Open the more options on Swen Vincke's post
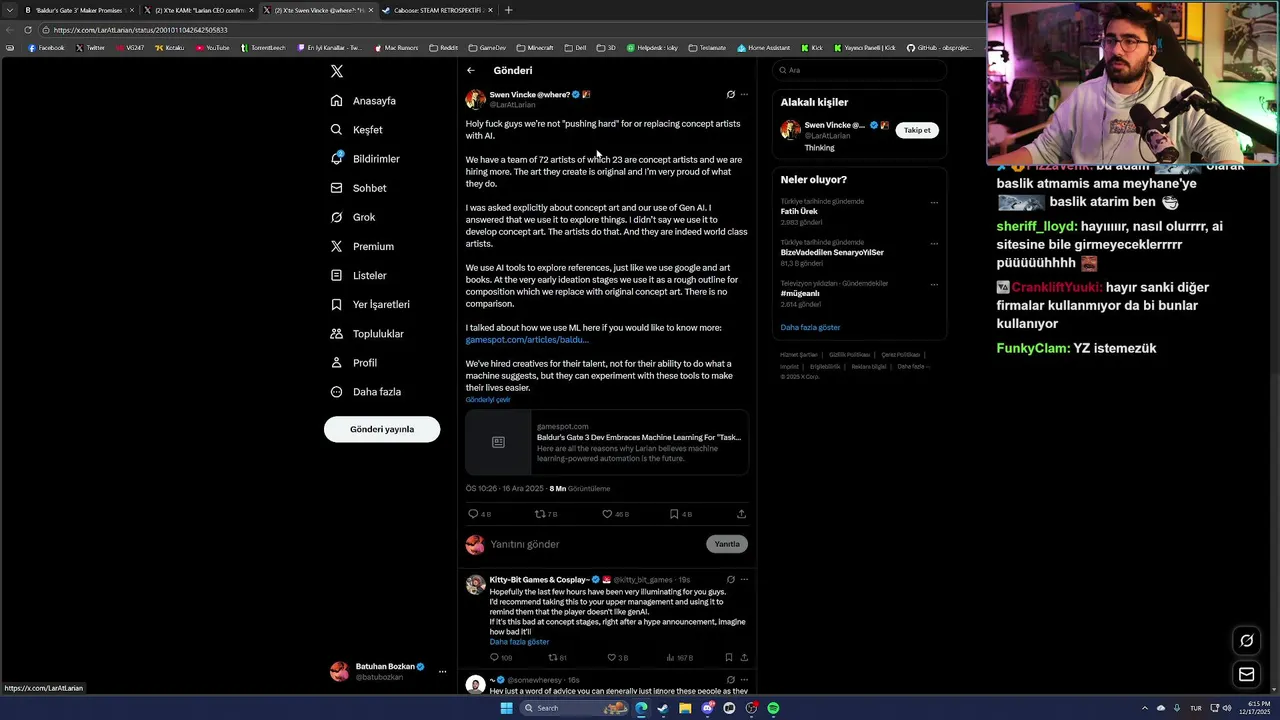This screenshot has height=720, width=1280. point(744,95)
